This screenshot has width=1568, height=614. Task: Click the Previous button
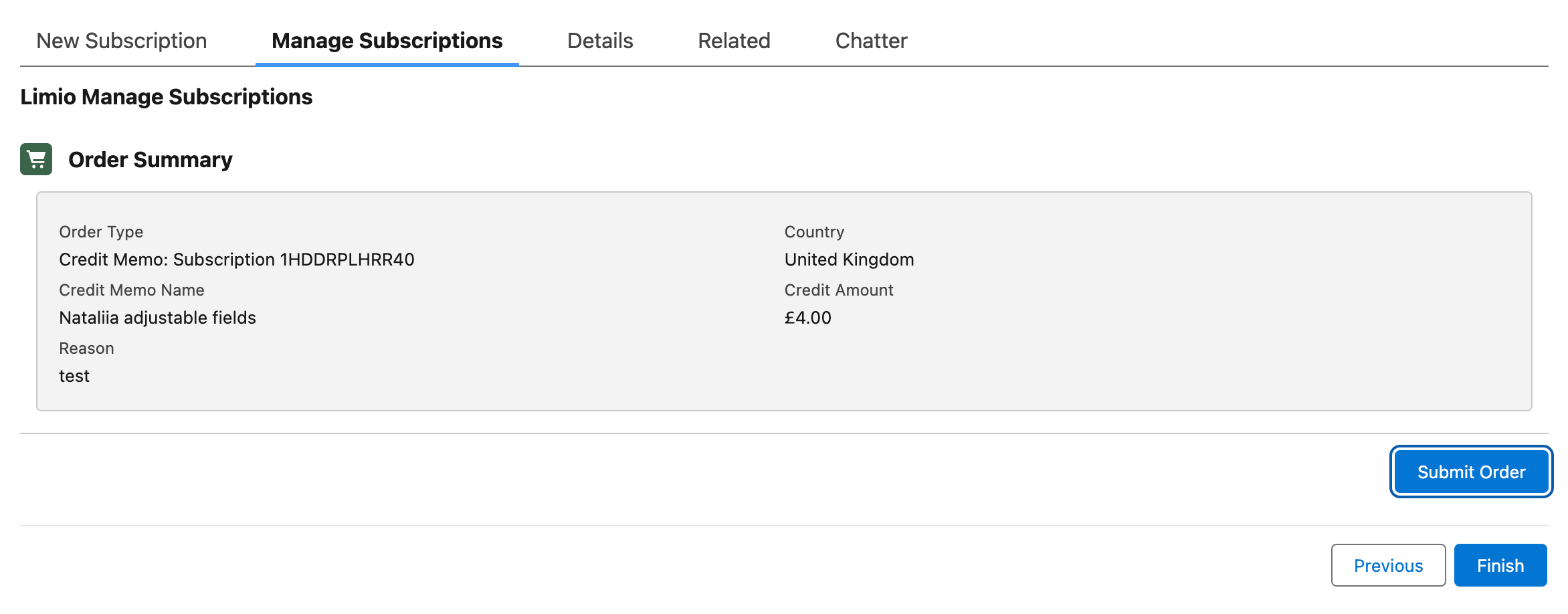click(1388, 566)
